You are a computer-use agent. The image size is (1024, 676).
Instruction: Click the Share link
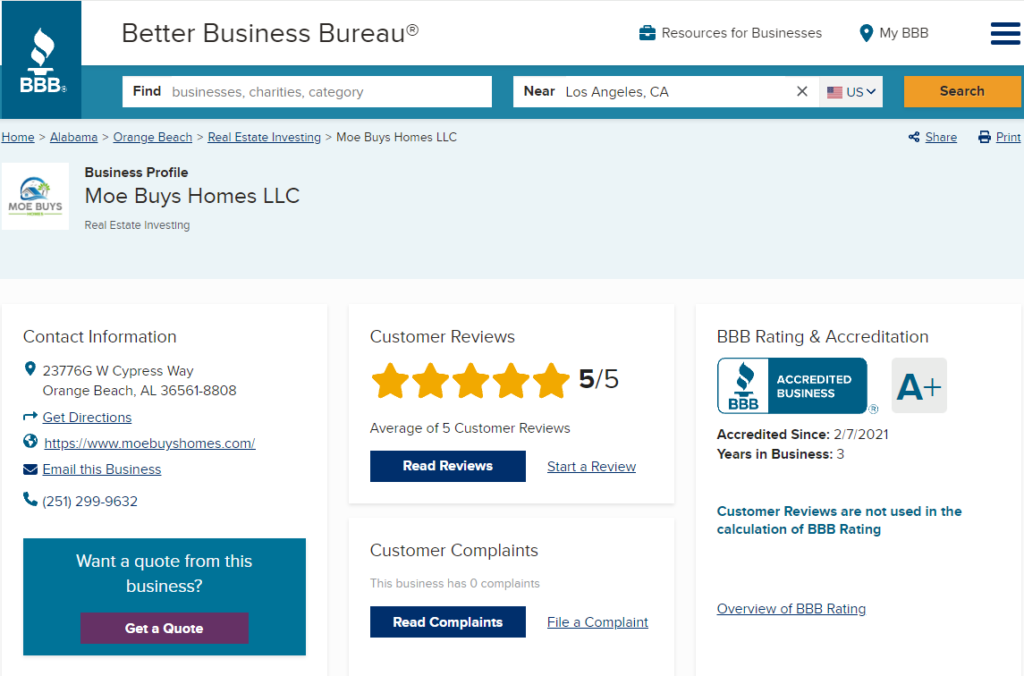tap(941, 137)
